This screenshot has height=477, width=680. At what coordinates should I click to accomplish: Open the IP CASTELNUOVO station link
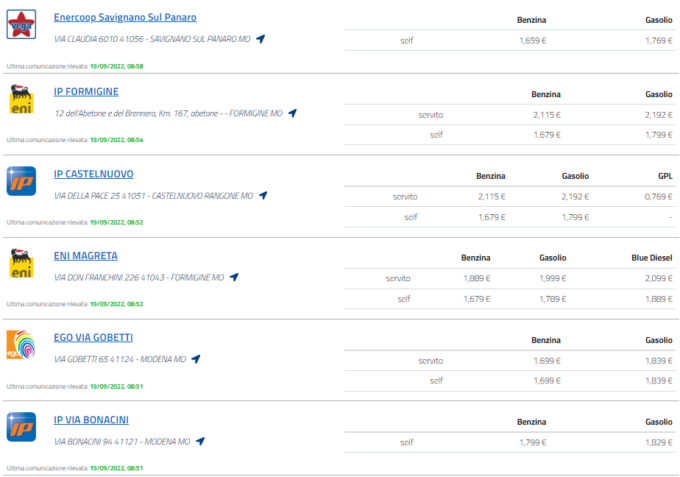(x=94, y=174)
